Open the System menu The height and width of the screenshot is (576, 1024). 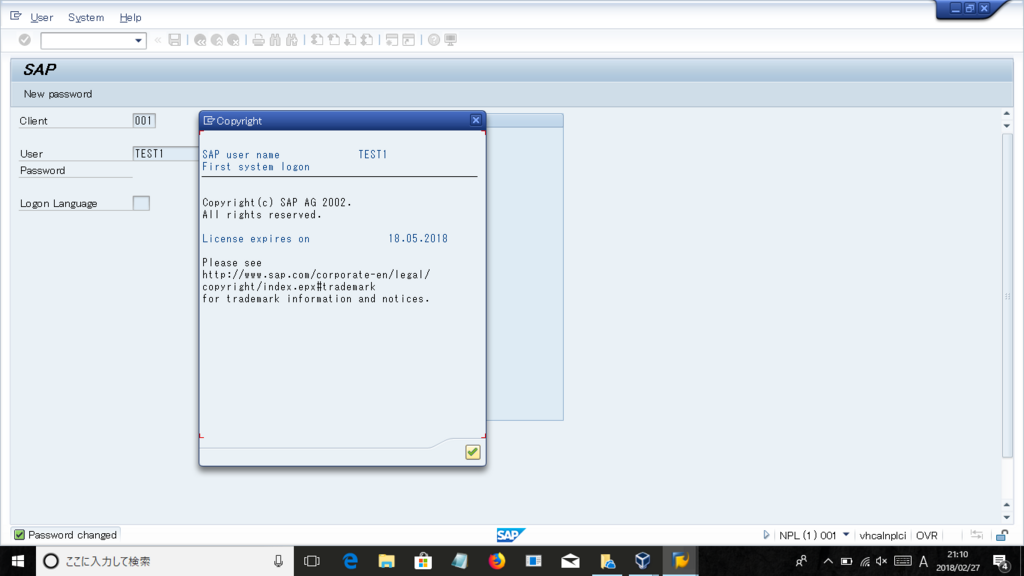pos(86,17)
